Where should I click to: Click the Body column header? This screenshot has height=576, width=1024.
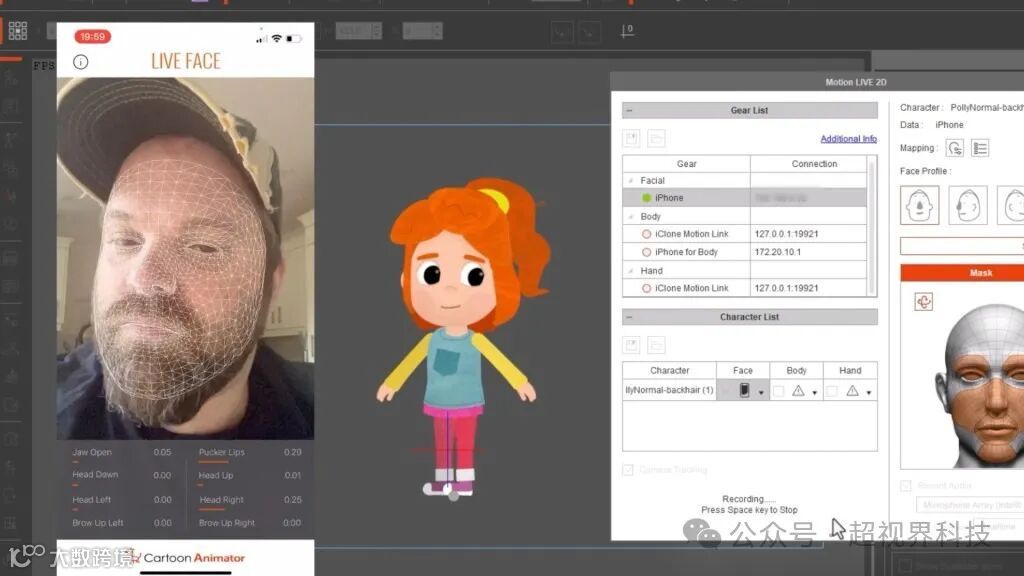[796, 370]
